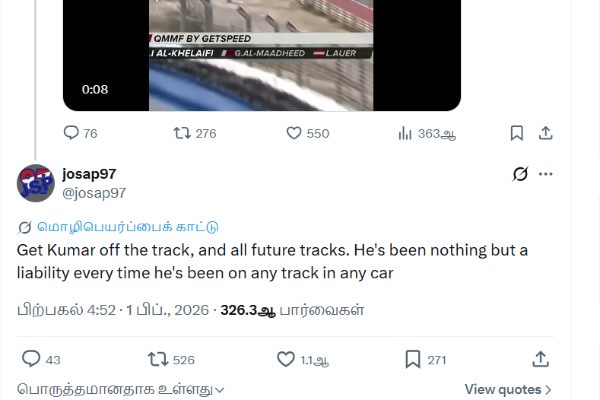
Task: Play the video showing 0:08 timestamp
Action: (262, 50)
